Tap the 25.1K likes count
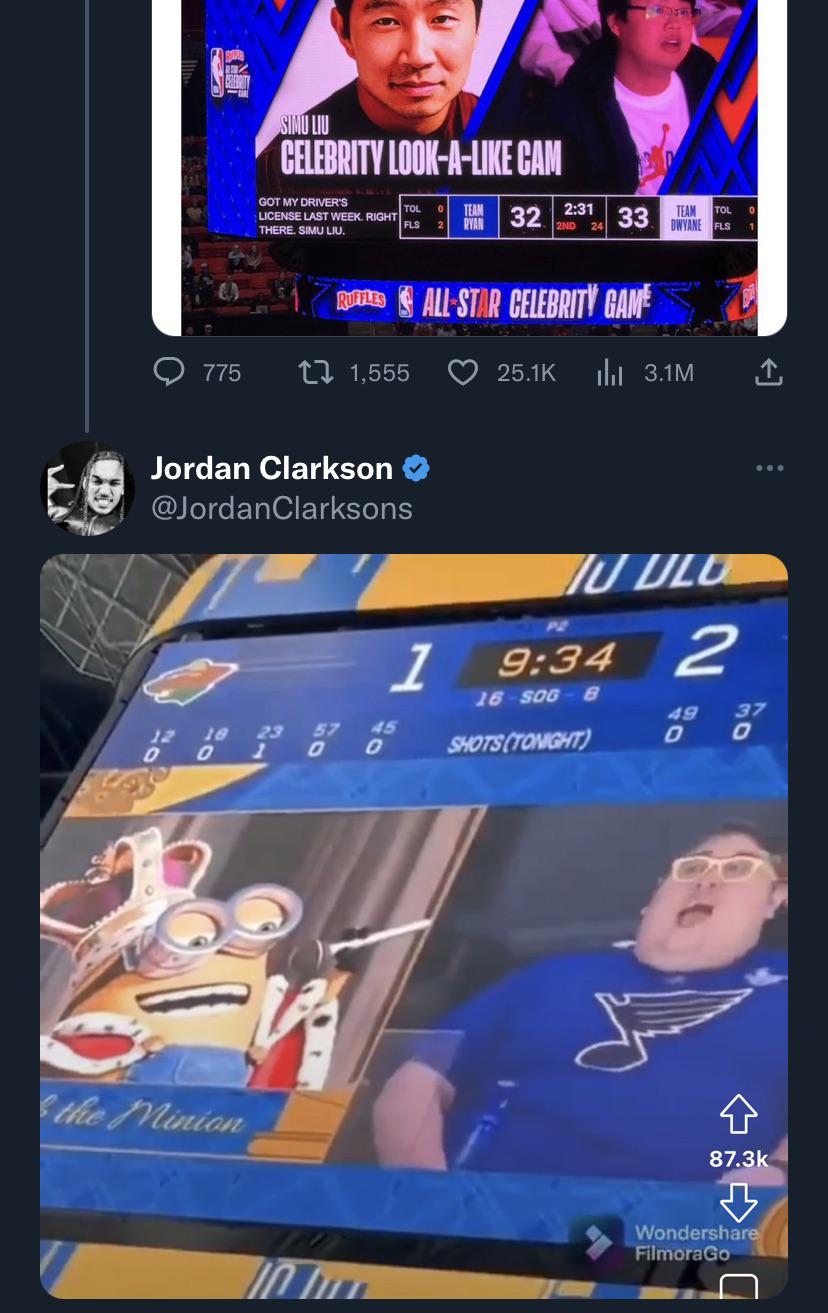Screen dimensions: 828x1313 (x=526, y=373)
